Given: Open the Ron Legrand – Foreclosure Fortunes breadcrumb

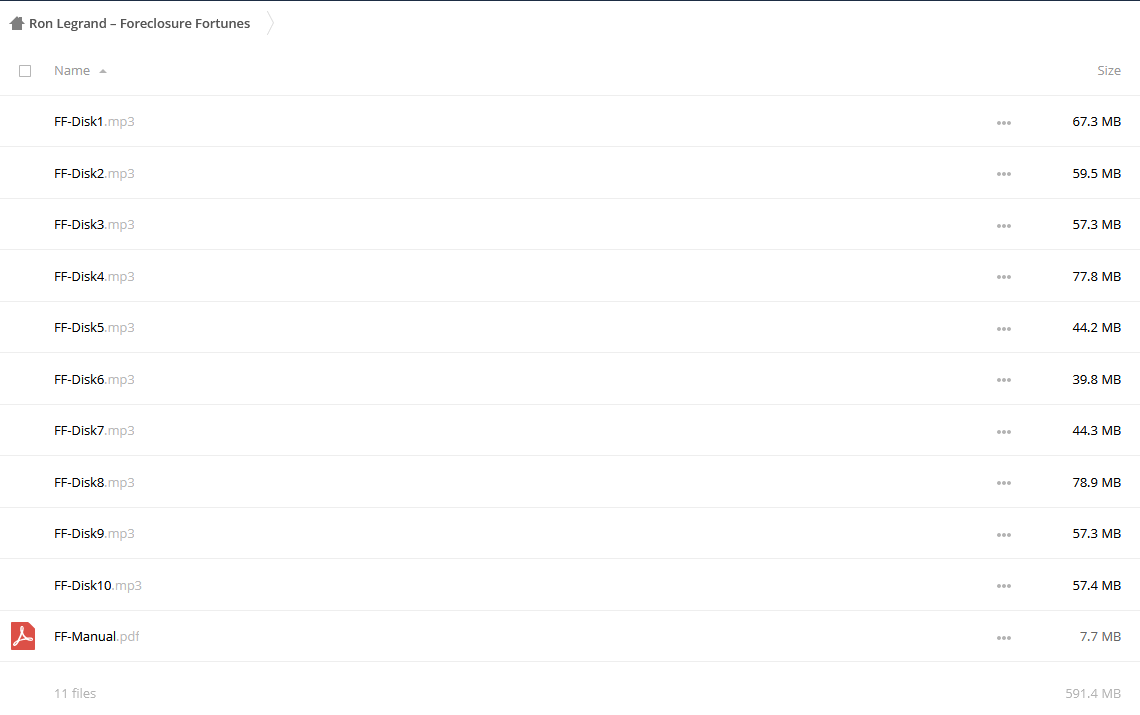Looking at the screenshot, I should [x=140, y=23].
